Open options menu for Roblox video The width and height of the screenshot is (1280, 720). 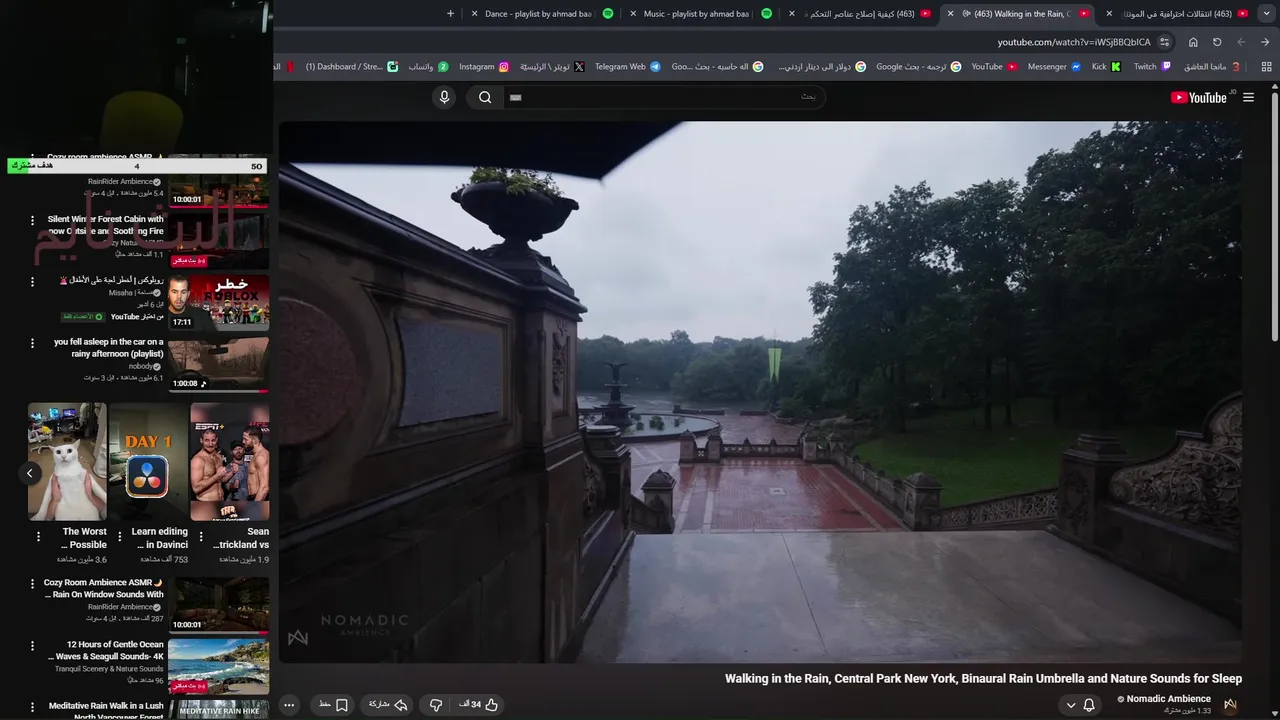point(32,282)
